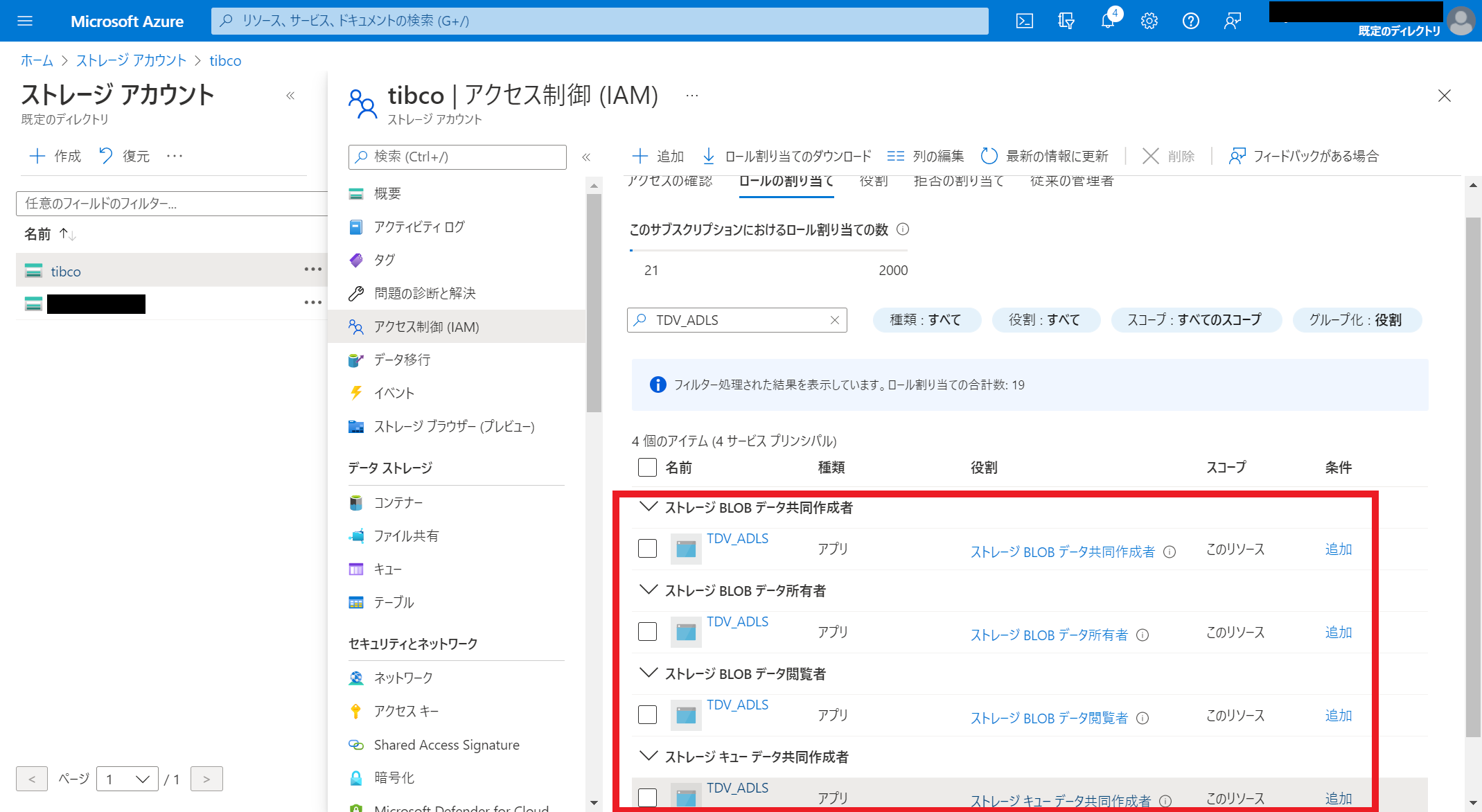
Task: Check TDV_ADLS under キュー データ共同作成者
Action: pos(647,797)
